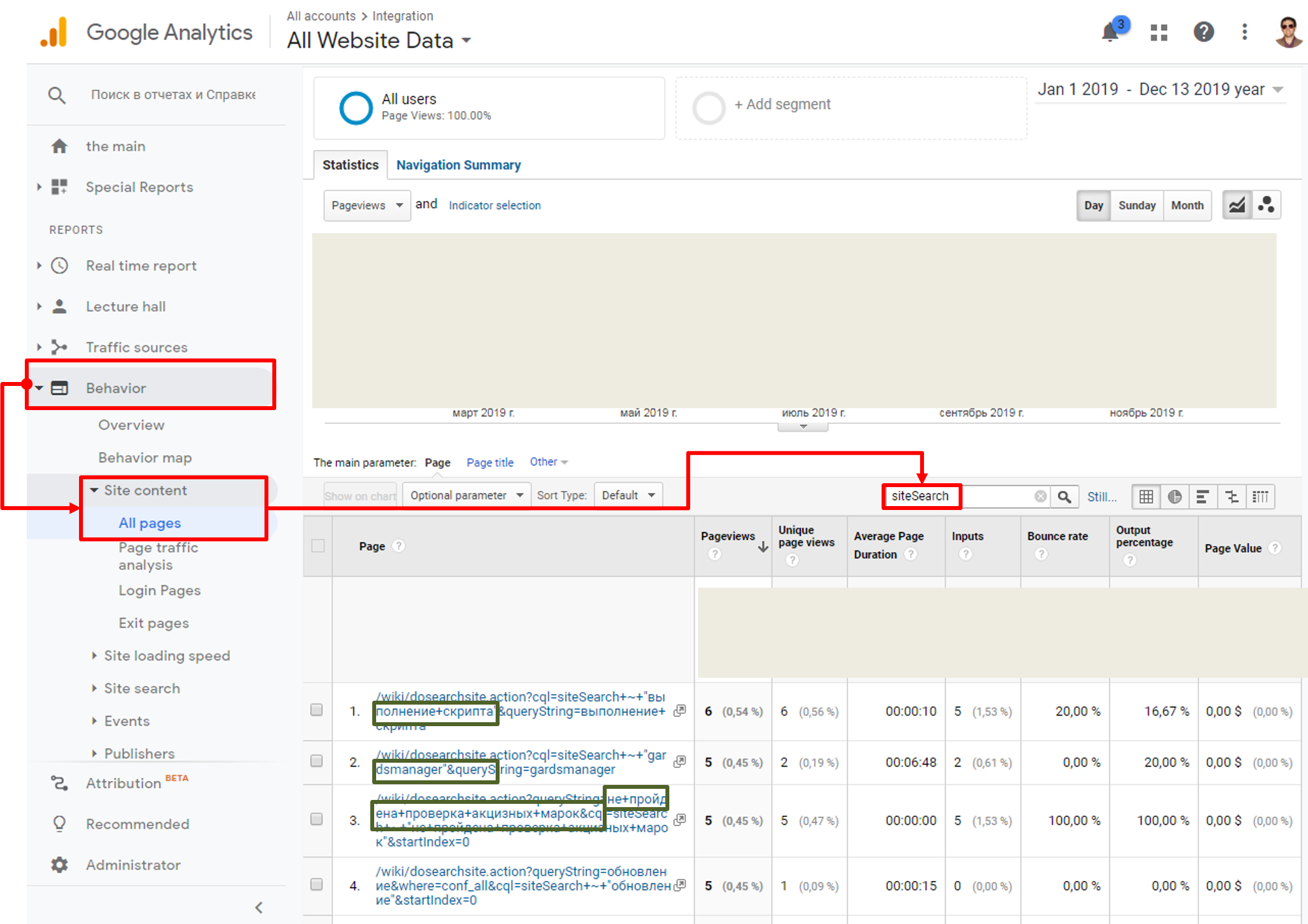This screenshot has width=1308, height=924.
Task: Tick the checkbox for row 1
Action: [317, 710]
